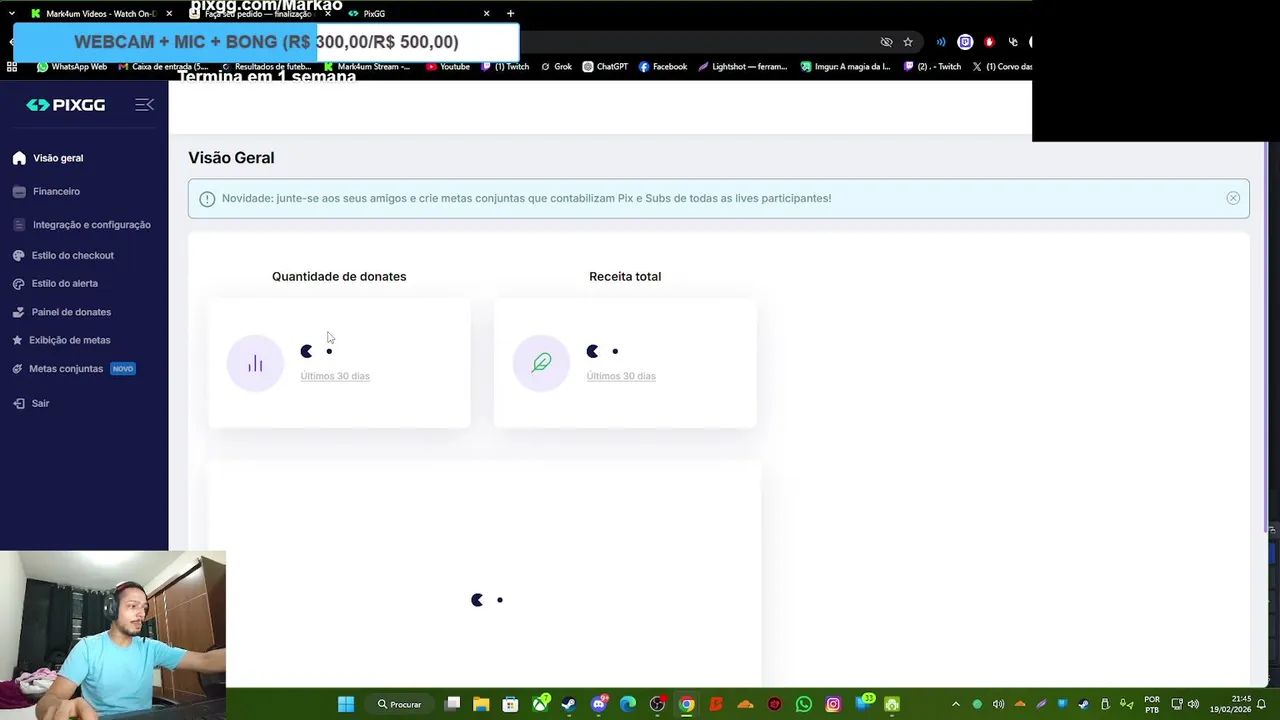The height and width of the screenshot is (720, 1280).
Task: Open WhatsApp from taskbar
Action: [804, 704]
